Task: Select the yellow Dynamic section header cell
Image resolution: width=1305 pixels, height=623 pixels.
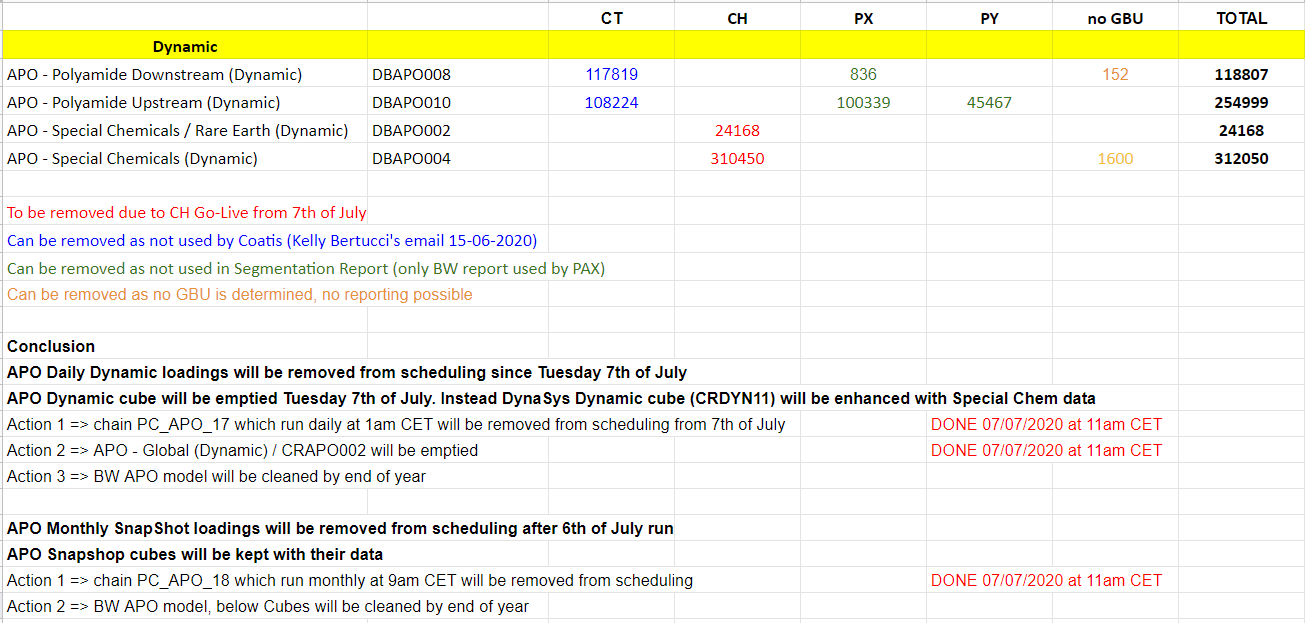Action: 185,46
